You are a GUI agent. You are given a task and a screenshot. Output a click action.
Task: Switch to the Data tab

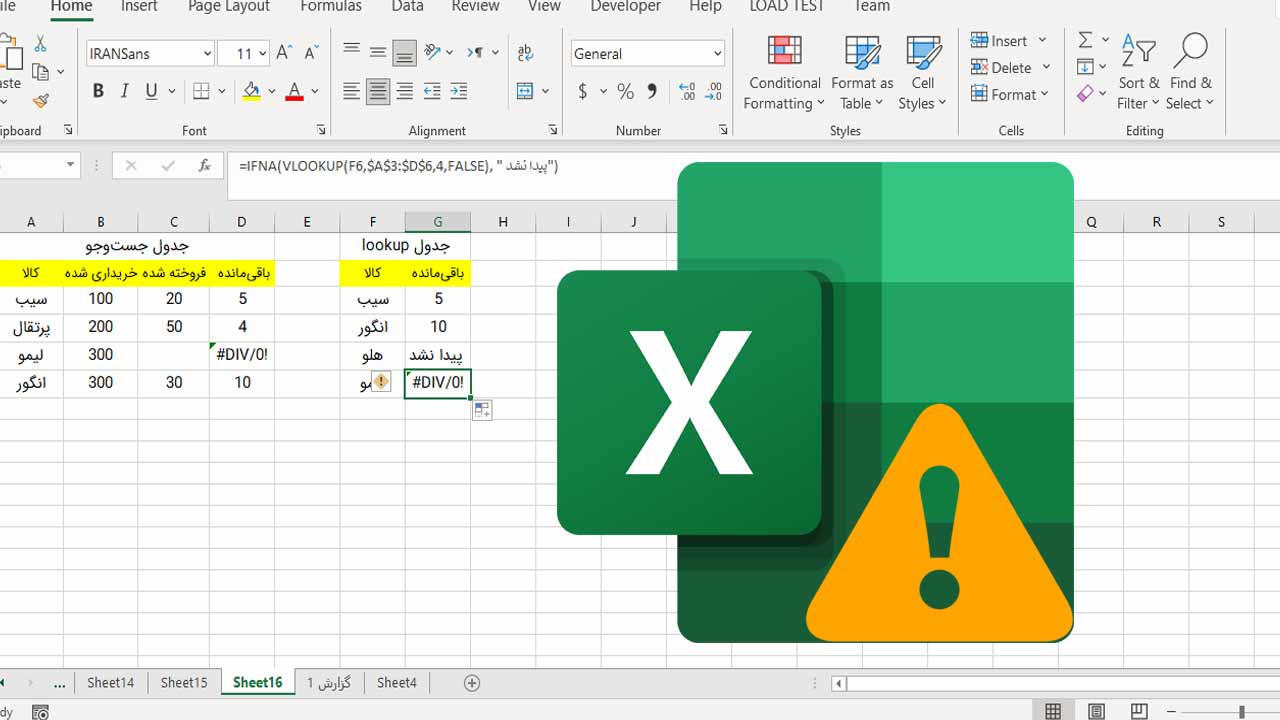click(x=407, y=6)
